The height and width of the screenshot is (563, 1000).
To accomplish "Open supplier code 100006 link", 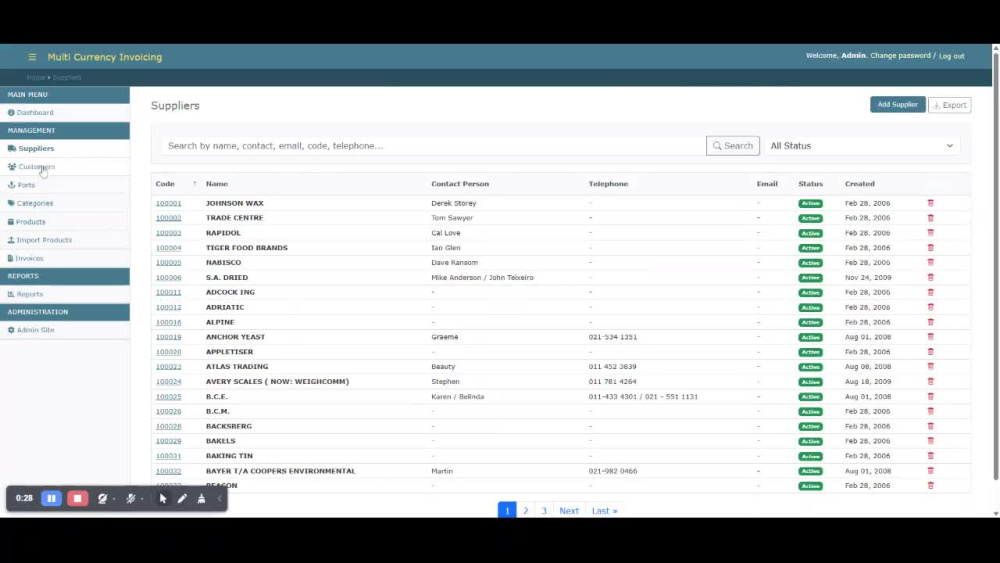I will pyautogui.click(x=168, y=277).
